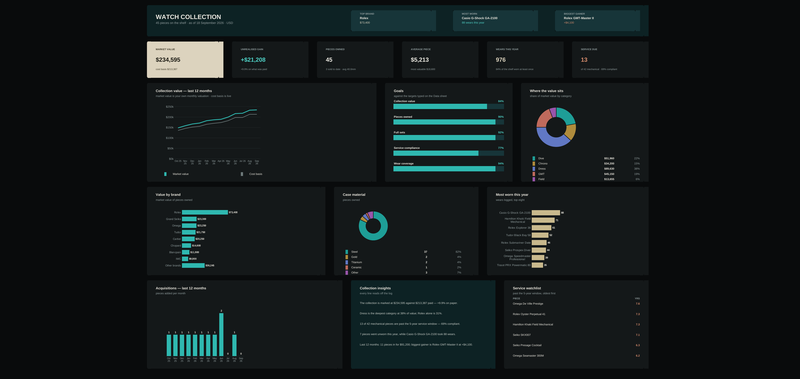Viewport: 800px width, 379px height.
Task: Click the Field category legend swatch
Action: [534, 179]
